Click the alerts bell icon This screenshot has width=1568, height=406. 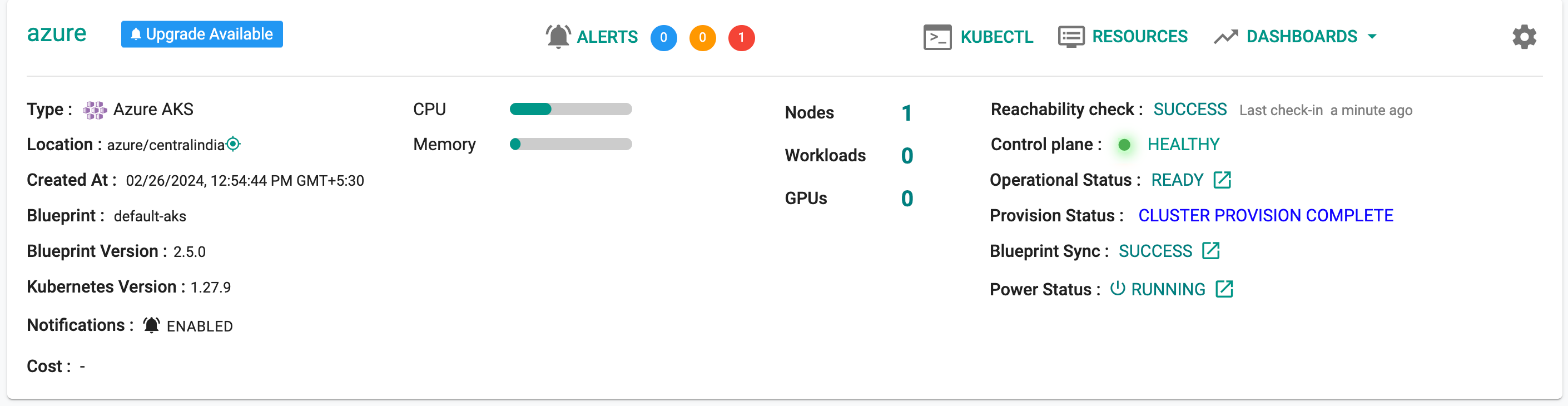click(558, 37)
